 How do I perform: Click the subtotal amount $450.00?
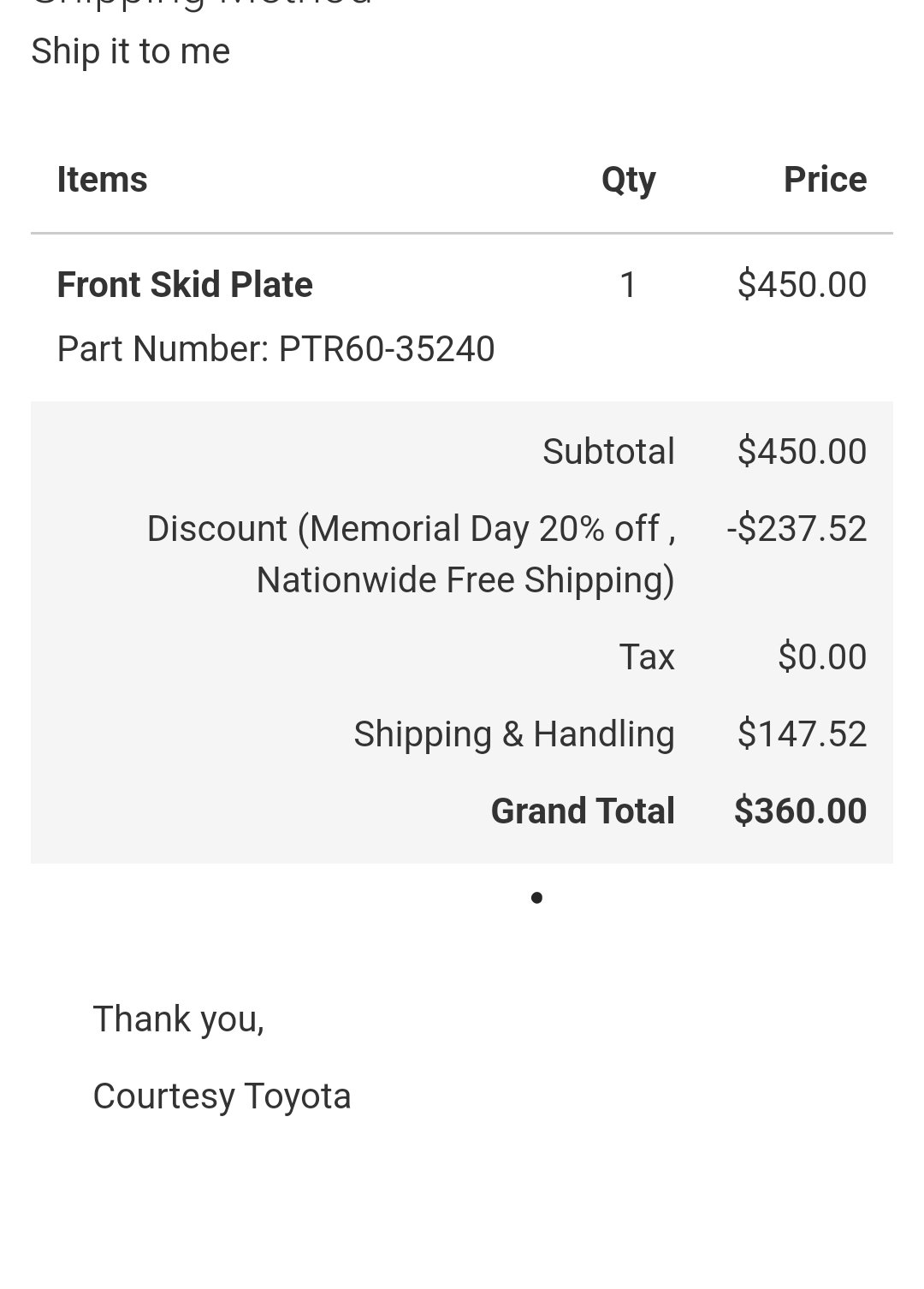pyautogui.click(x=802, y=452)
